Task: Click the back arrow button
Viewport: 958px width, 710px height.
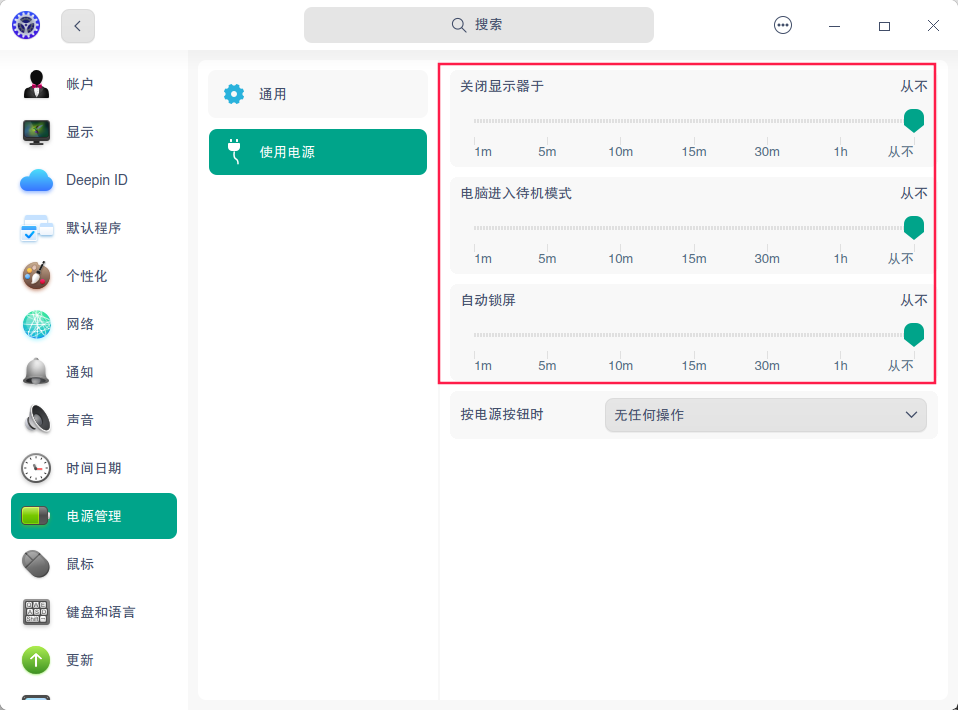Action: (77, 25)
